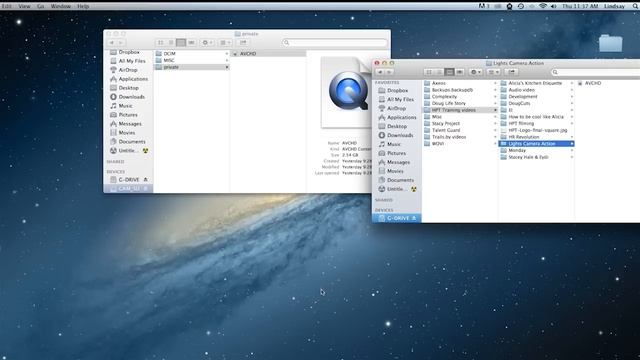Open Desktop in private window sidebar
640x360 pixels.
129,88
